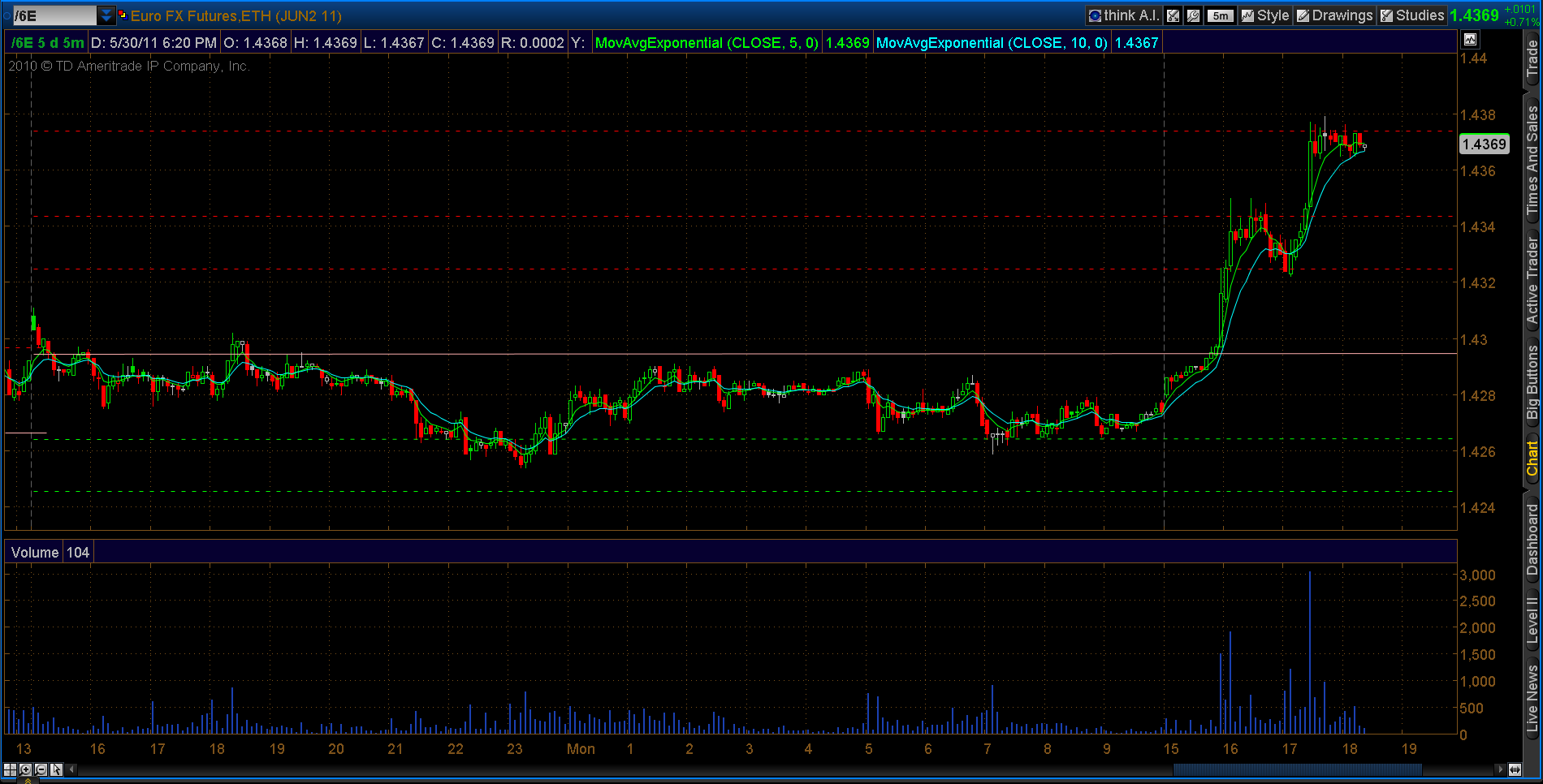Click the H: 1.4369 high value
This screenshot has height=784, width=1543.
[x=325, y=43]
